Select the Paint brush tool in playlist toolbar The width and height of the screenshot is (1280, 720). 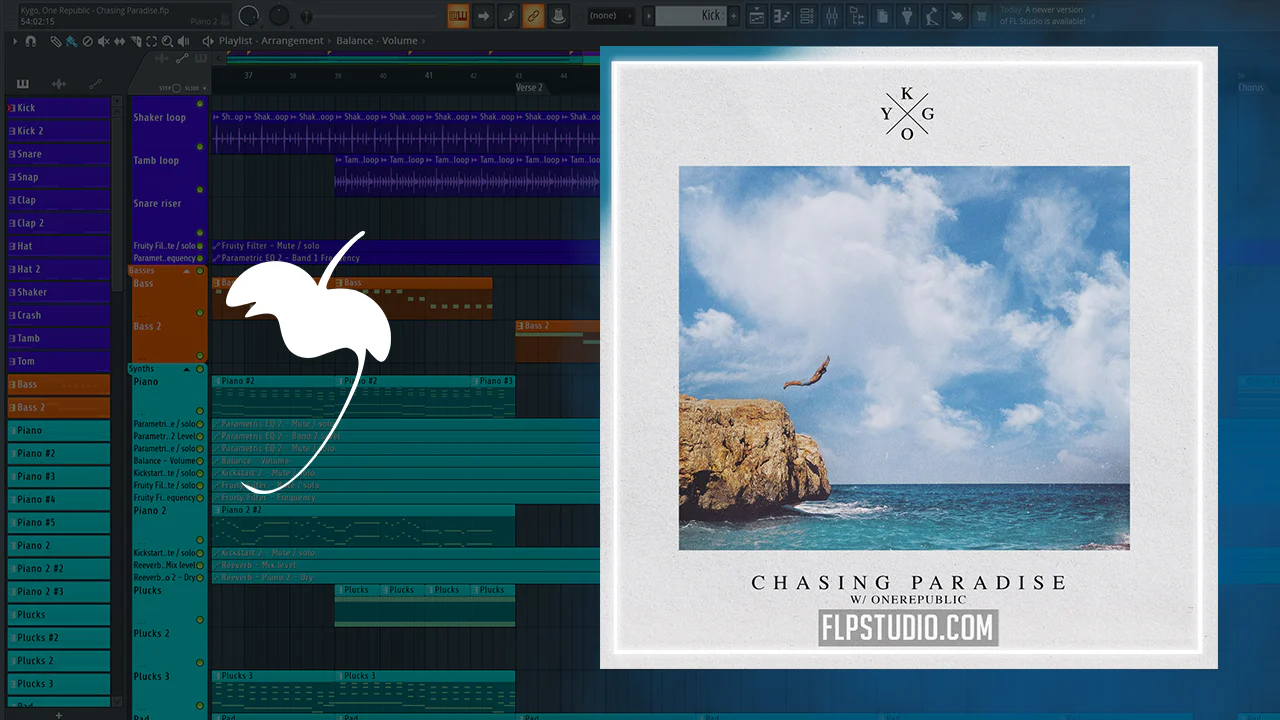point(71,41)
